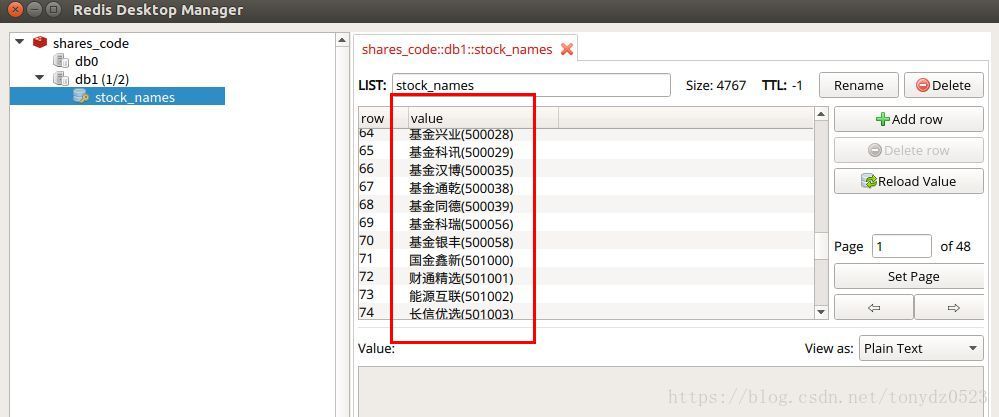Select row 65 基金科讯(500029)

click(585, 152)
